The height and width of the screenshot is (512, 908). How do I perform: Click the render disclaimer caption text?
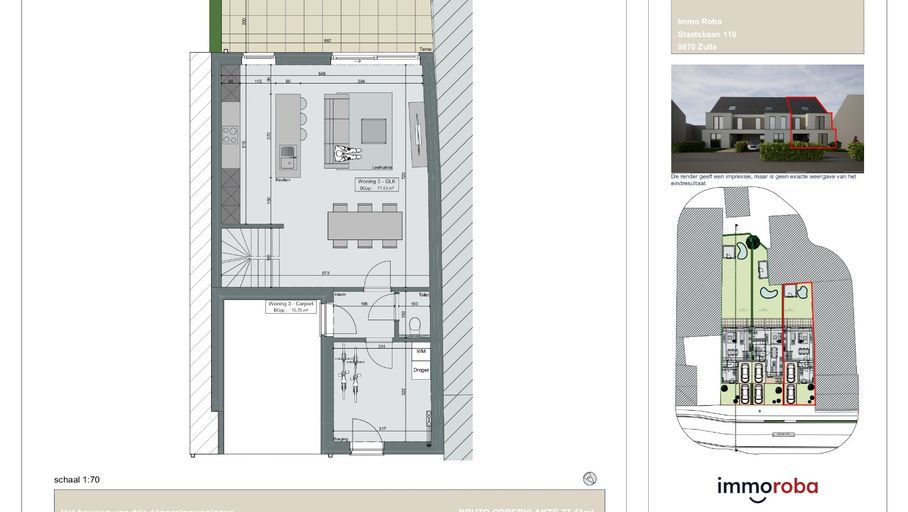pos(763,180)
